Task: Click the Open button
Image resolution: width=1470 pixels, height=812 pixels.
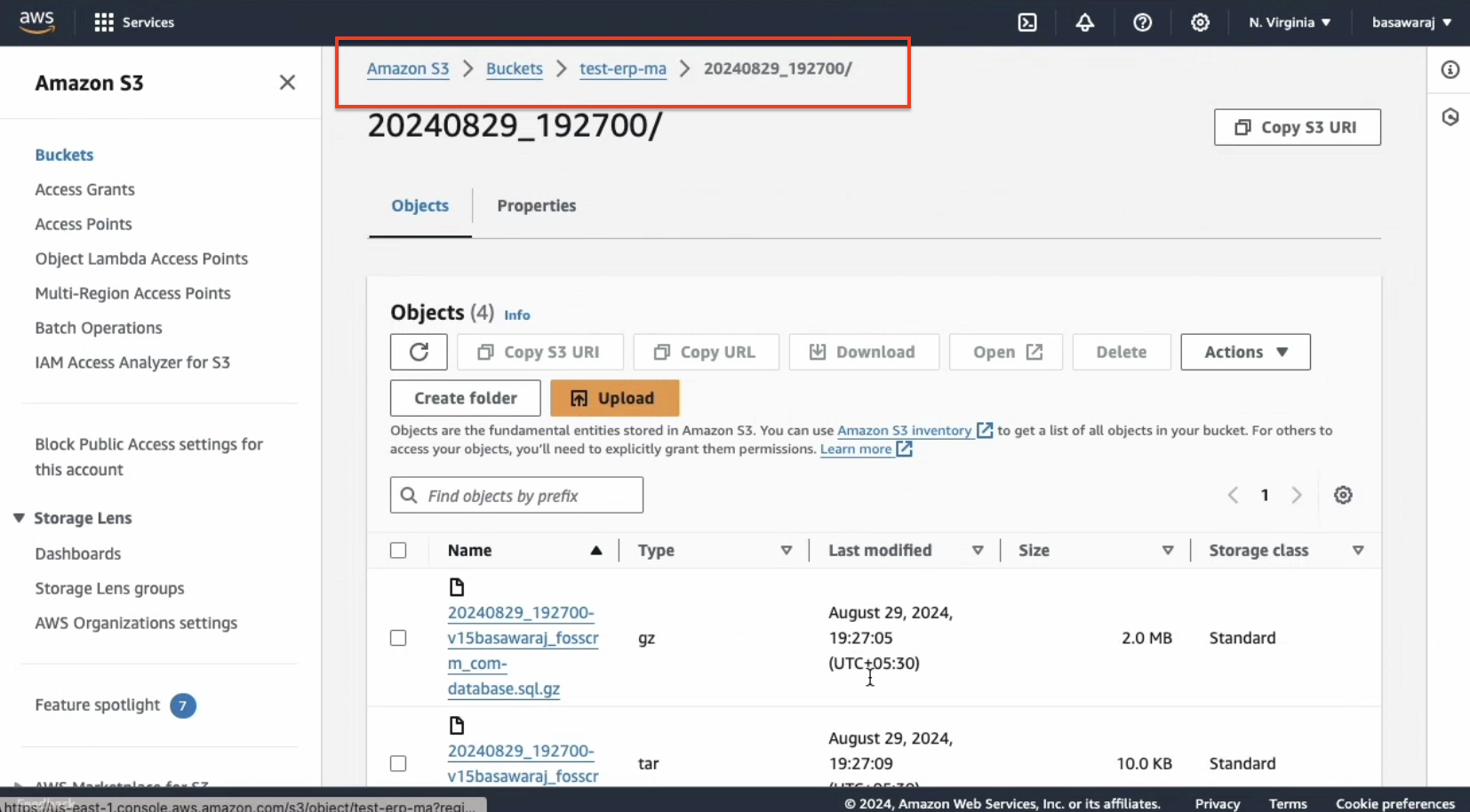Action: [1005, 352]
